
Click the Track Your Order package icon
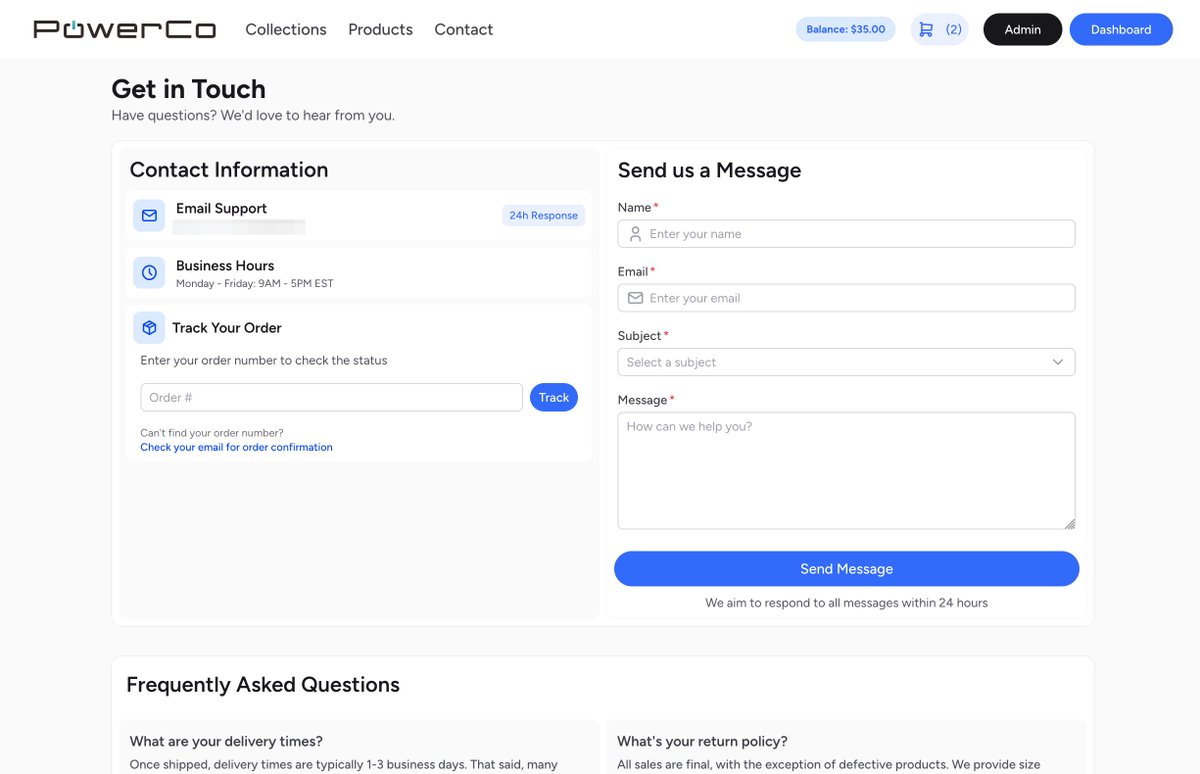(x=148, y=327)
